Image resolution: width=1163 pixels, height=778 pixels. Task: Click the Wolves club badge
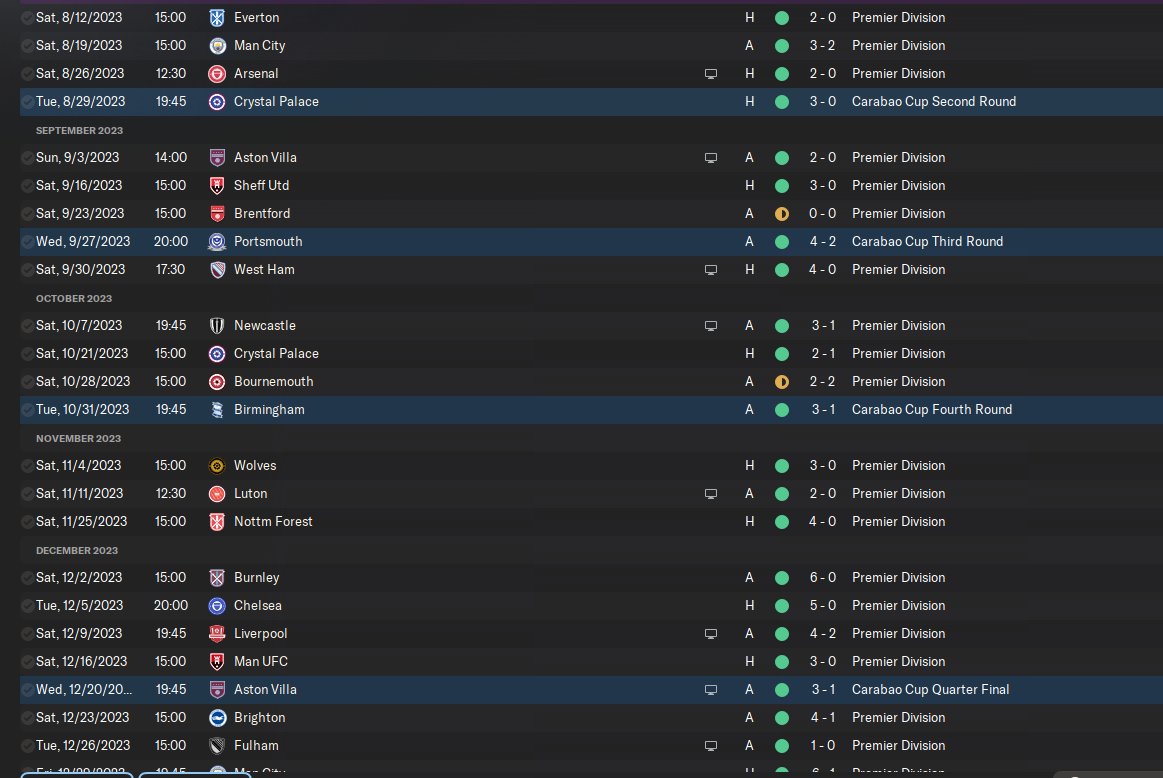tap(217, 466)
